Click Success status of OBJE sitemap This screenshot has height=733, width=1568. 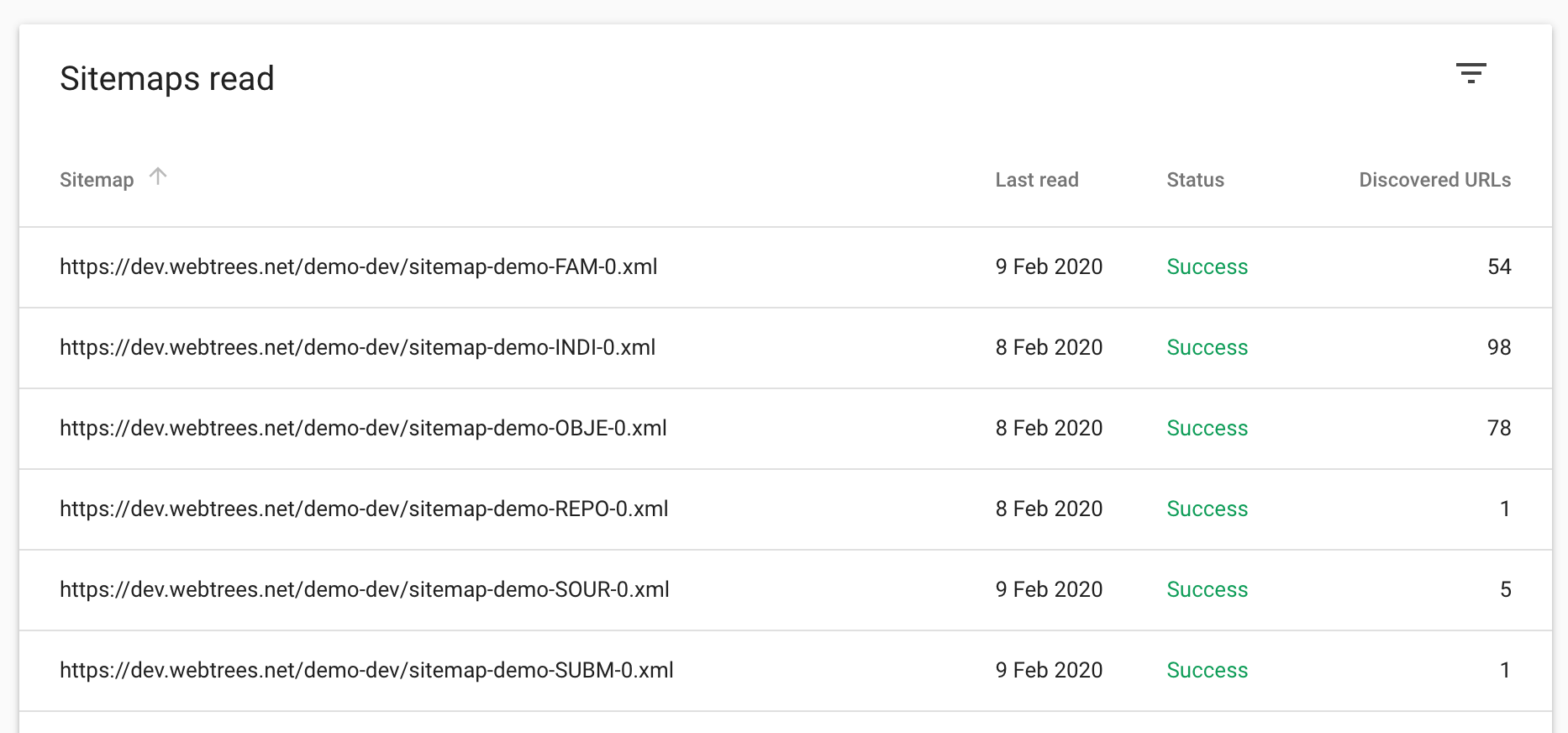click(1207, 429)
